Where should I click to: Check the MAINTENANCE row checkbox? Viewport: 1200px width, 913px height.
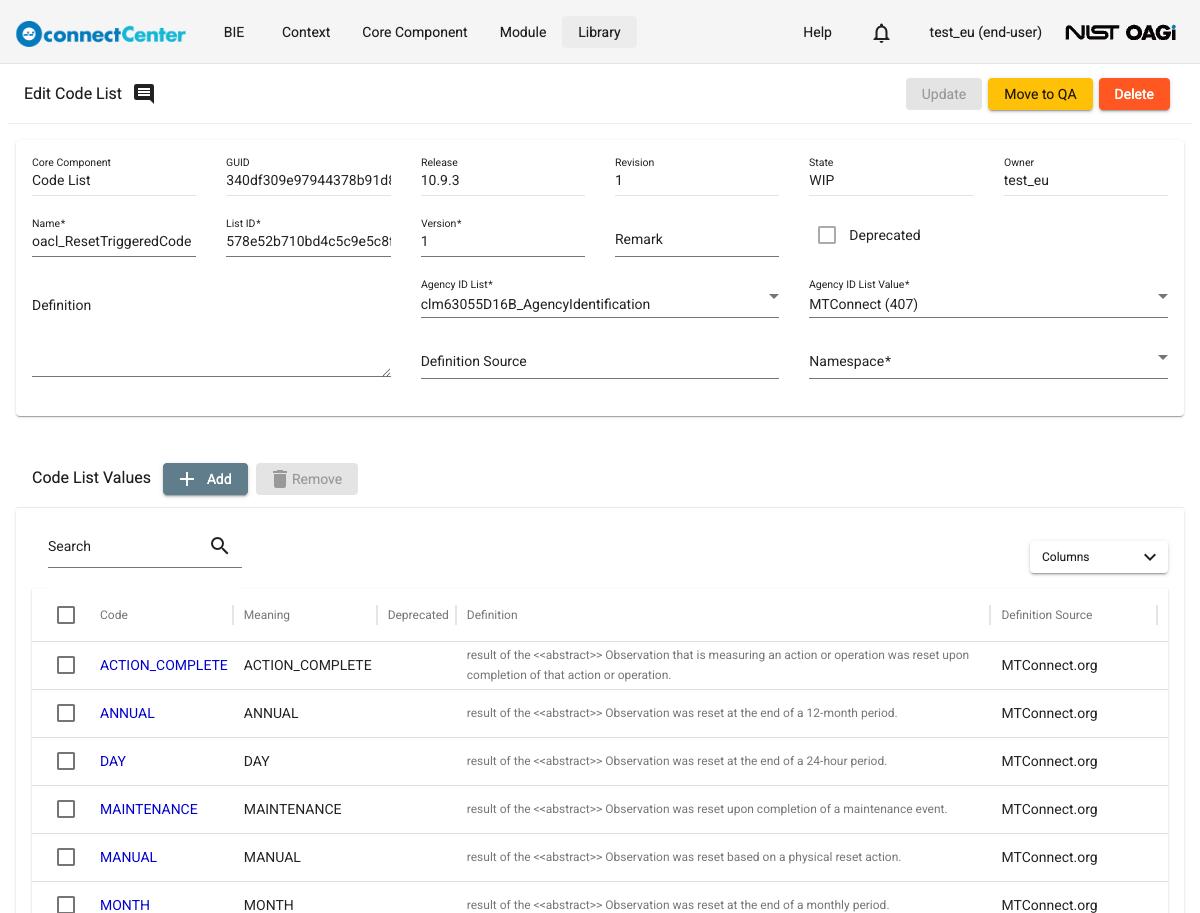pyautogui.click(x=66, y=809)
